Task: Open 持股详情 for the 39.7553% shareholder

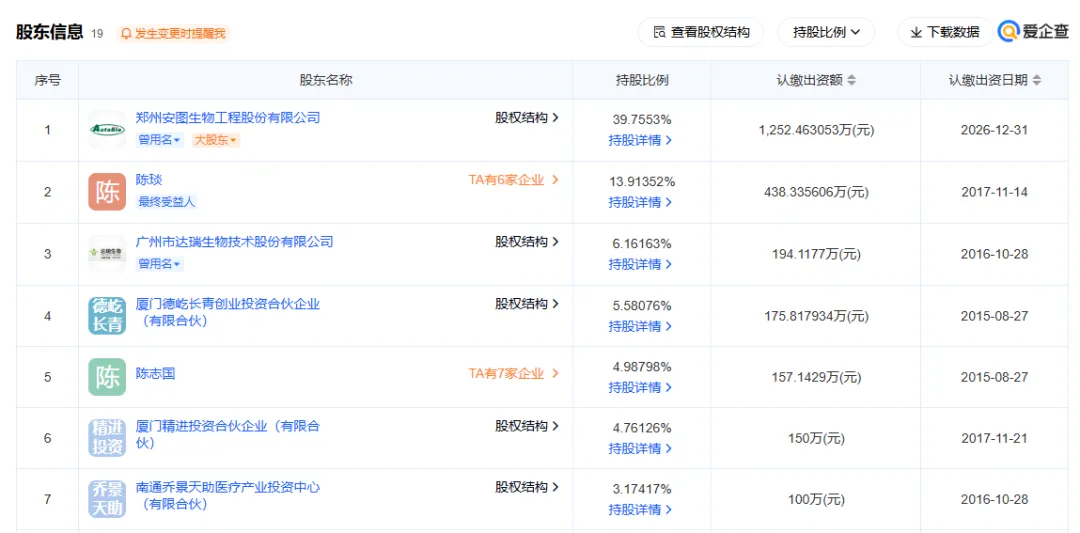Action: click(640, 140)
